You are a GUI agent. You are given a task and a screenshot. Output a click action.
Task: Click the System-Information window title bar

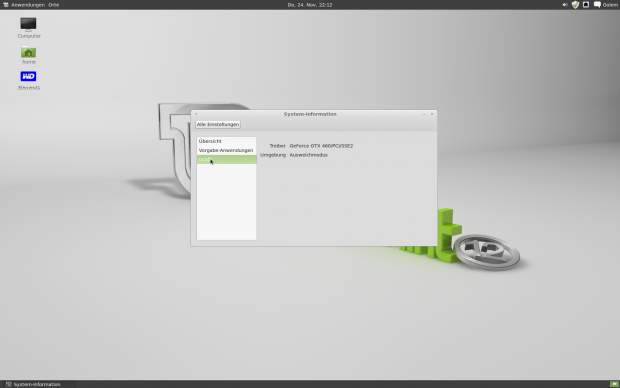[310, 114]
